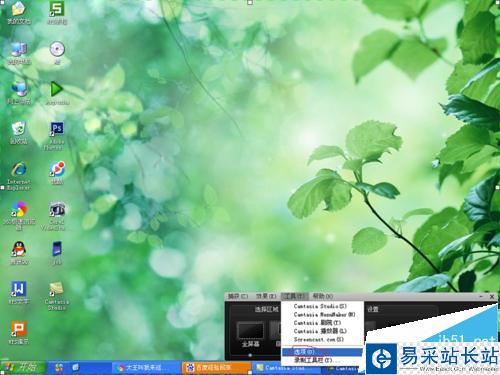Switch to the orange Baidu taskbar button
This screenshot has width=500, height=375.
click(x=217, y=368)
